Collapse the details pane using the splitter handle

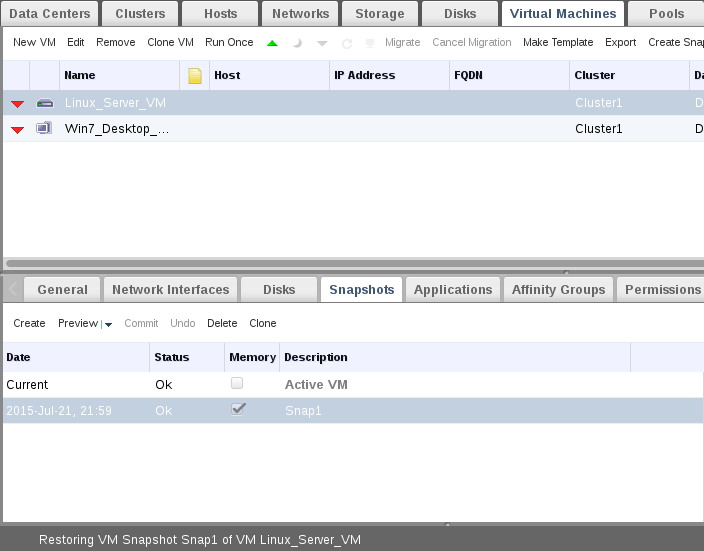[x=566, y=271]
